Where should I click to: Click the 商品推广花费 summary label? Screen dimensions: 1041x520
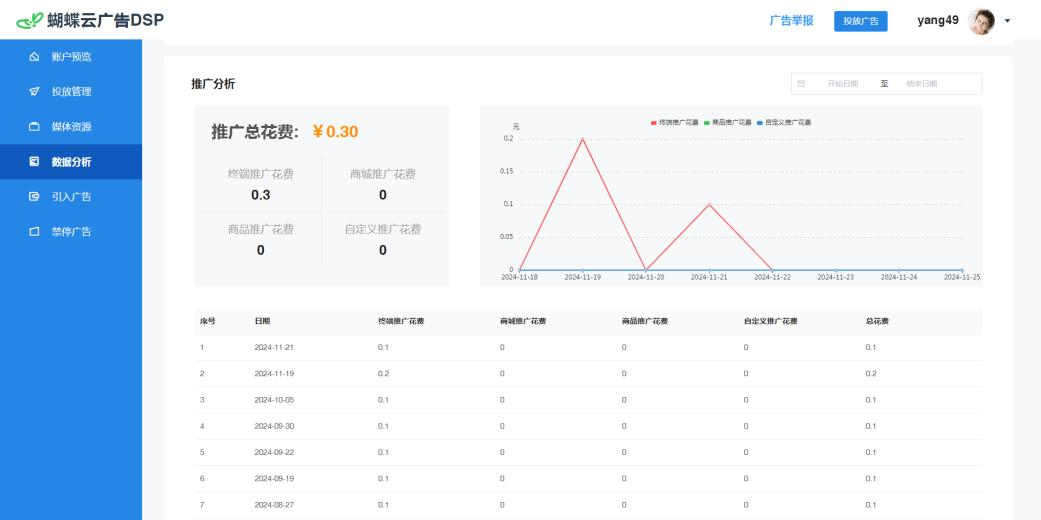click(260, 230)
